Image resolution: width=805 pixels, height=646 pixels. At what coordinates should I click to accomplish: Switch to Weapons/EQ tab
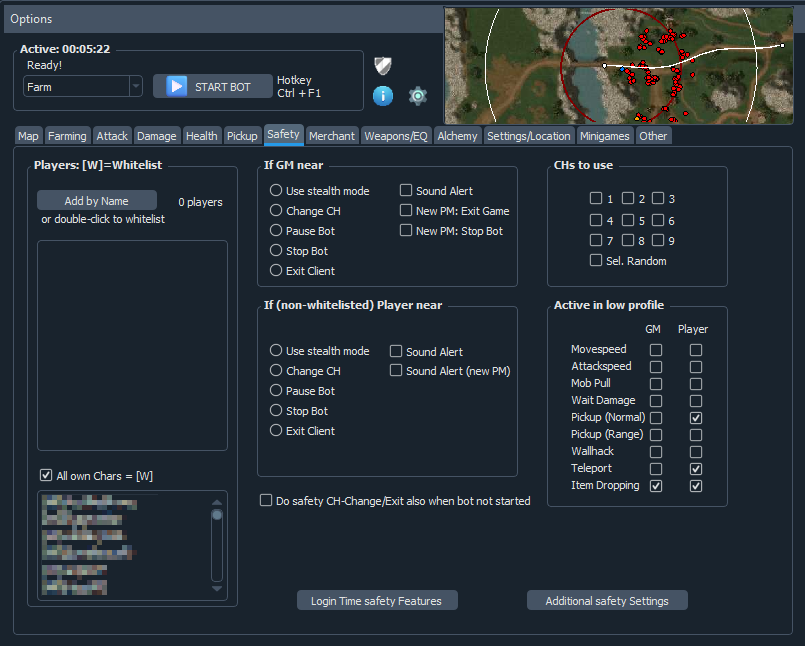click(x=396, y=136)
